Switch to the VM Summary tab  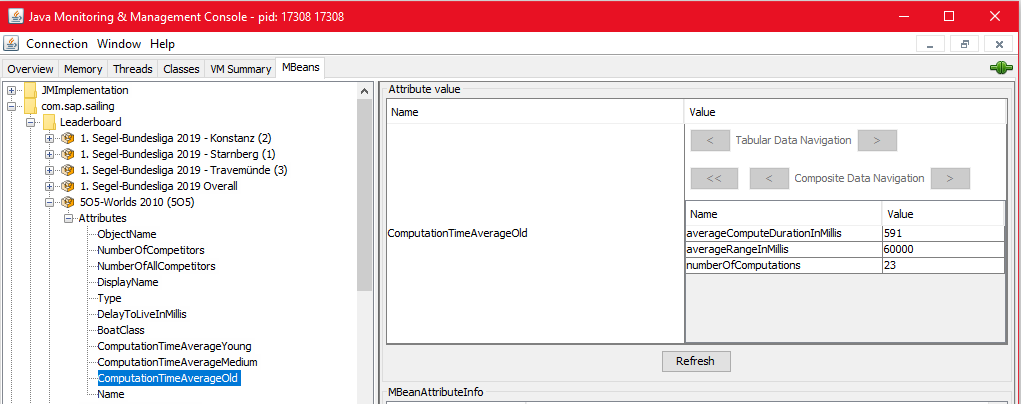pos(240,68)
